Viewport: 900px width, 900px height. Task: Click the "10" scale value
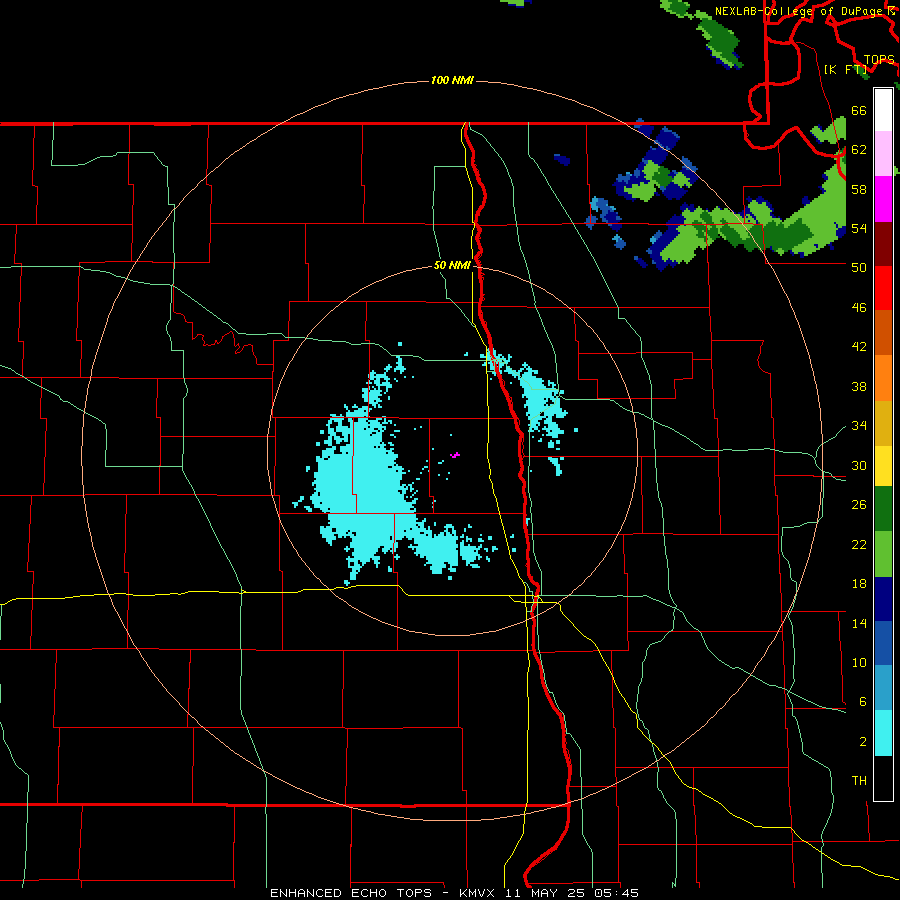859,662
